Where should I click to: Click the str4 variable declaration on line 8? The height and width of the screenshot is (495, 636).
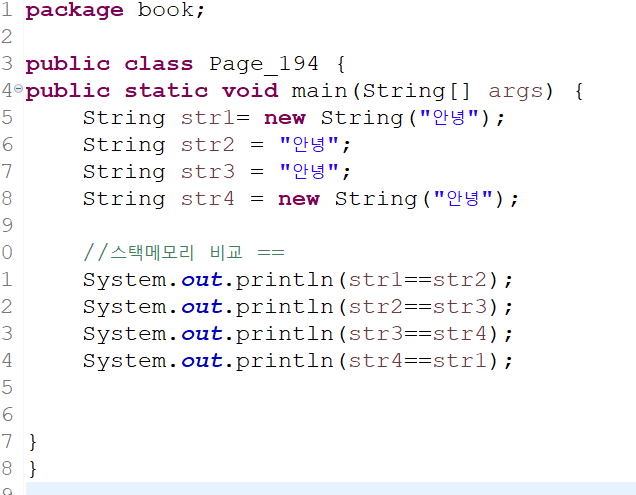pos(208,199)
